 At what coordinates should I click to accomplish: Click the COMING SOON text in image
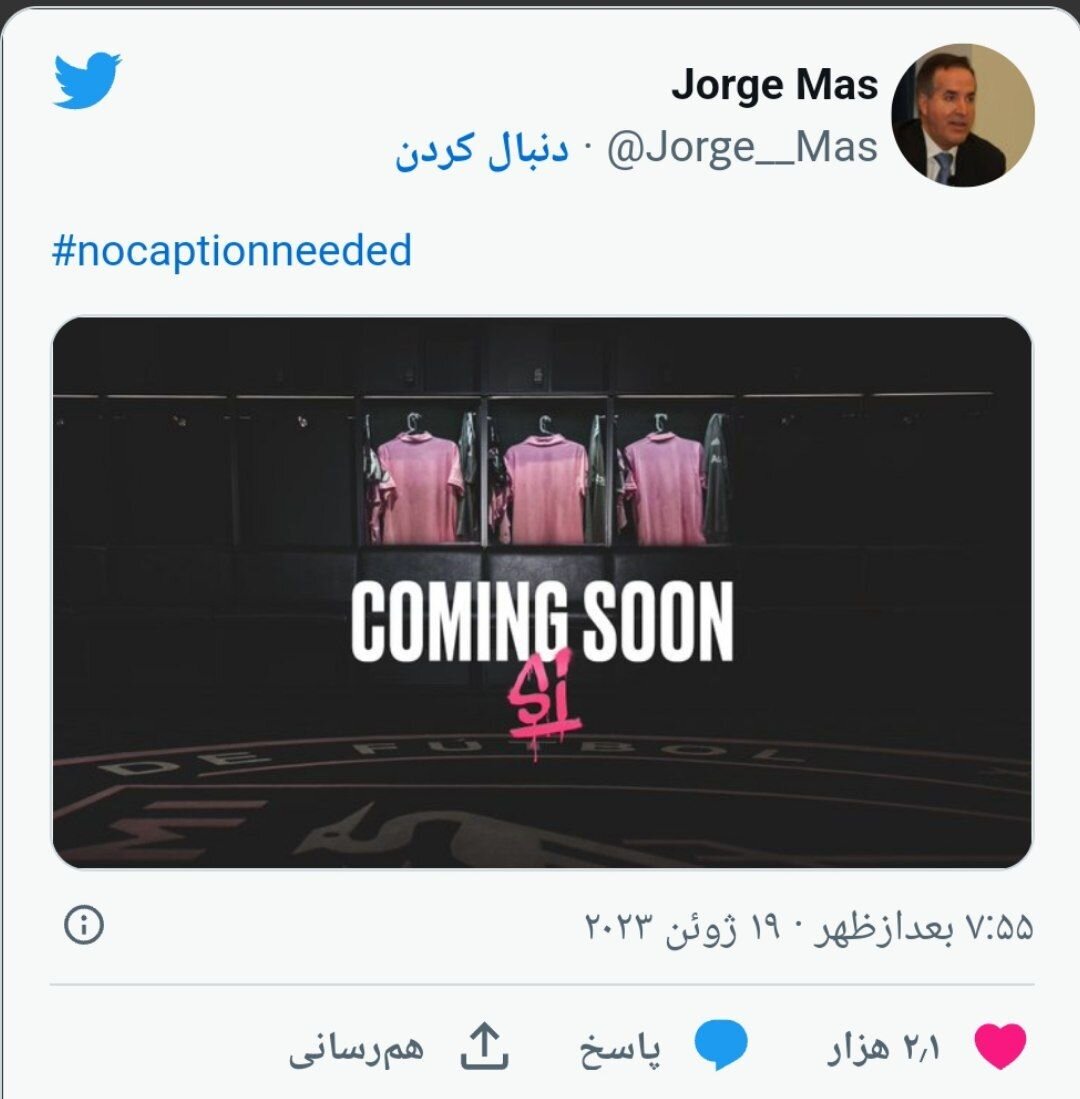[x=542, y=621]
